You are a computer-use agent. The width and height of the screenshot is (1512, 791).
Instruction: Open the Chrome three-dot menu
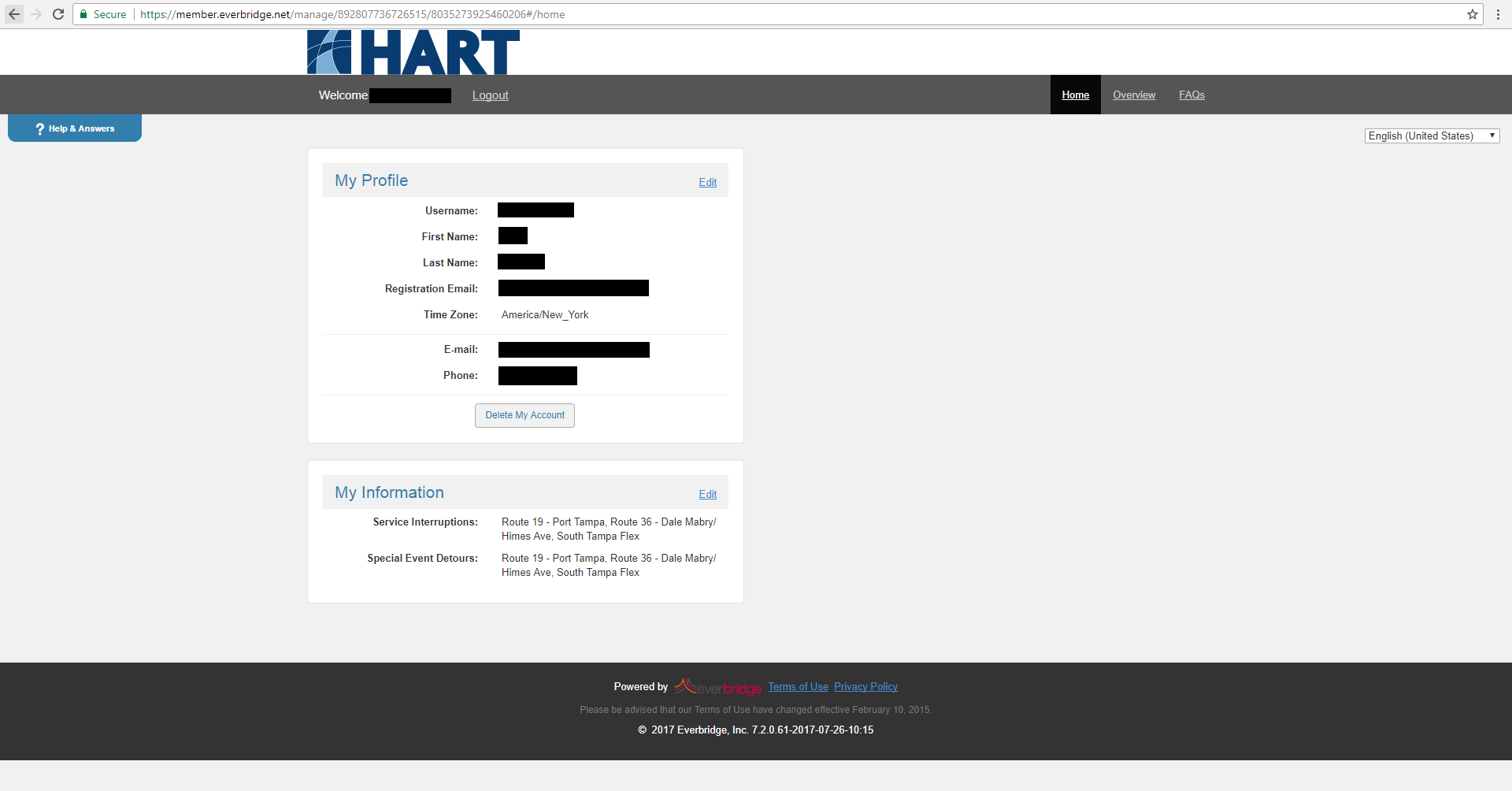click(x=1497, y=14)
